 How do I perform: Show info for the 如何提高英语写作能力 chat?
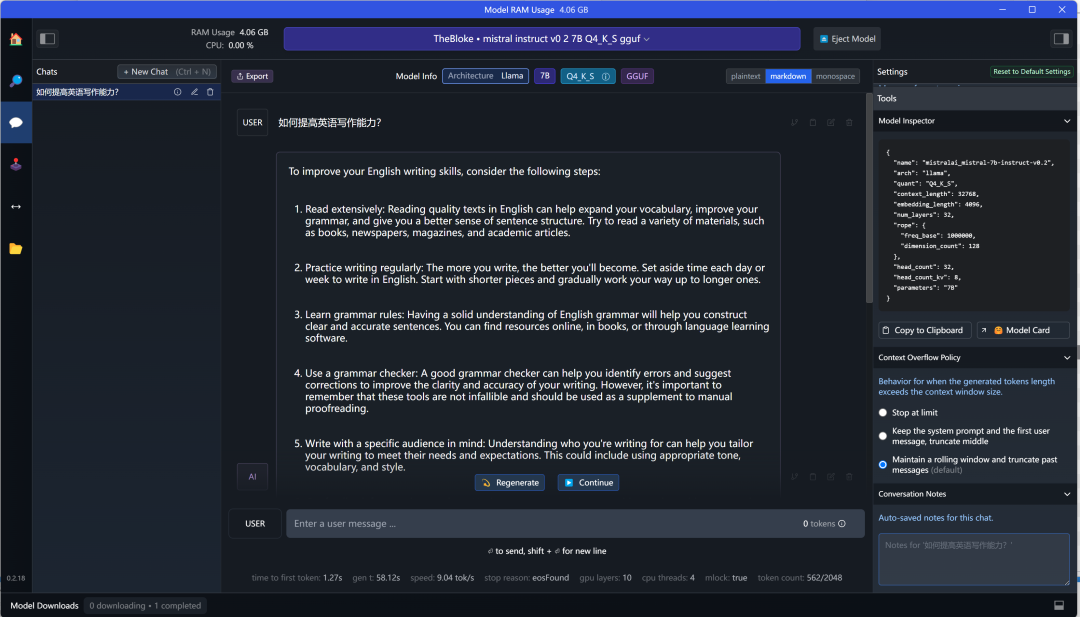coord(178,92)
